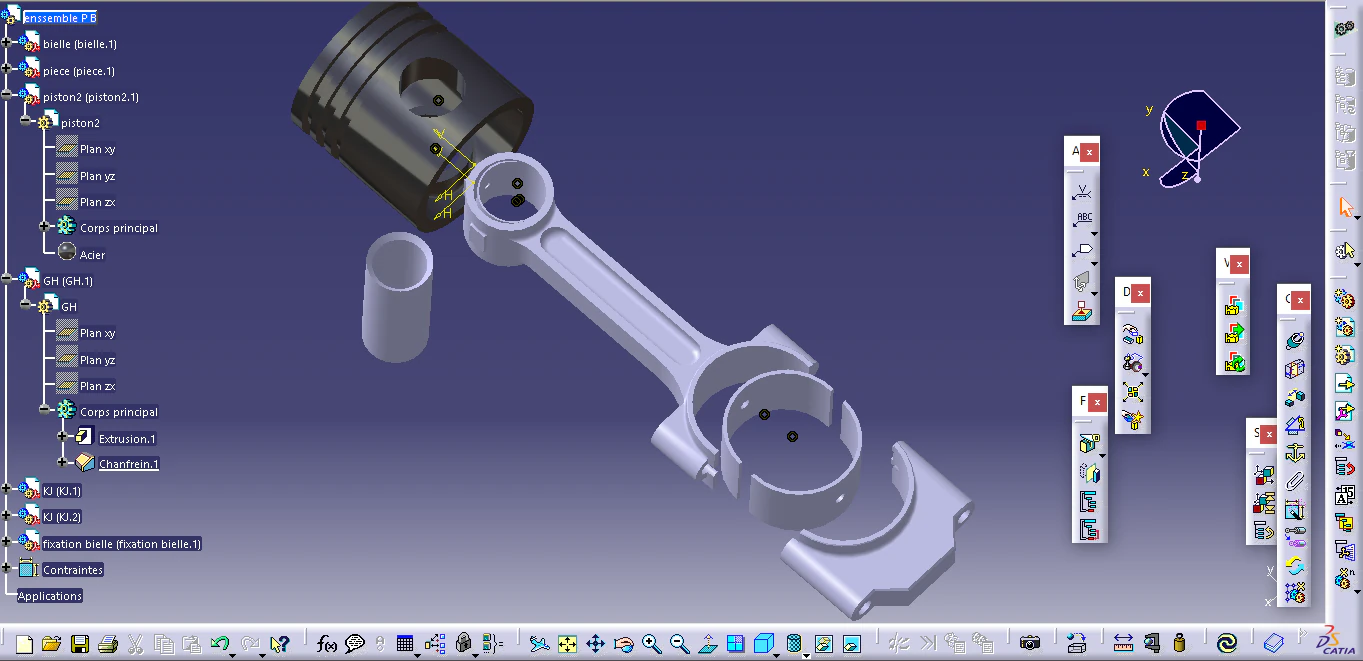
Task: Click the Isometric View cube icon
Action: pos(764,643)
